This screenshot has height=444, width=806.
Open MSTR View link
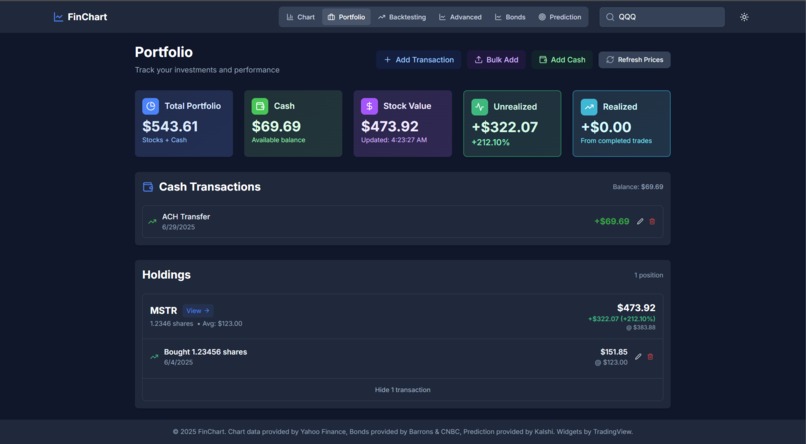[198, 311]
